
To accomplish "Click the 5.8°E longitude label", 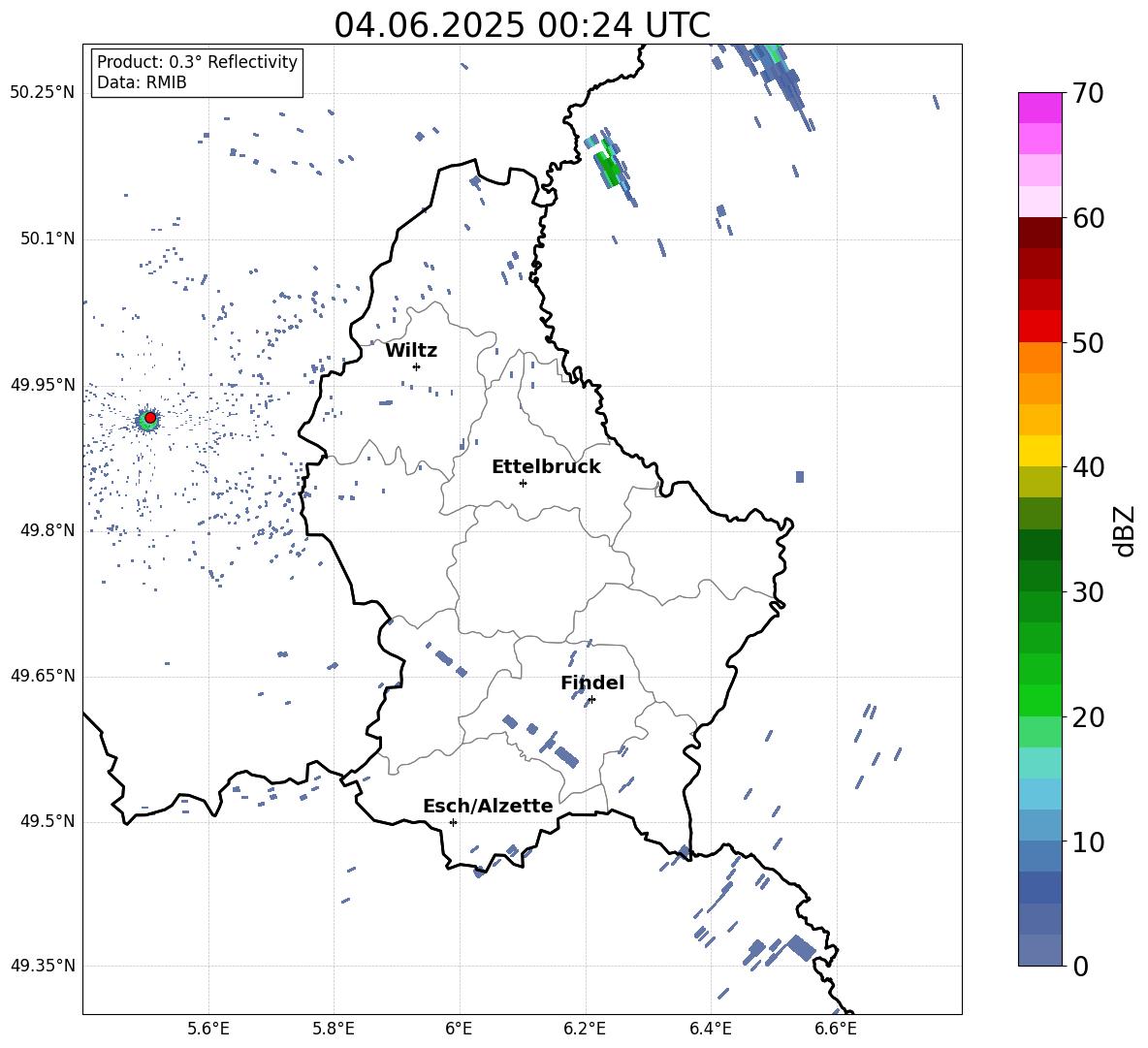I will click(x=334, y=1029).
